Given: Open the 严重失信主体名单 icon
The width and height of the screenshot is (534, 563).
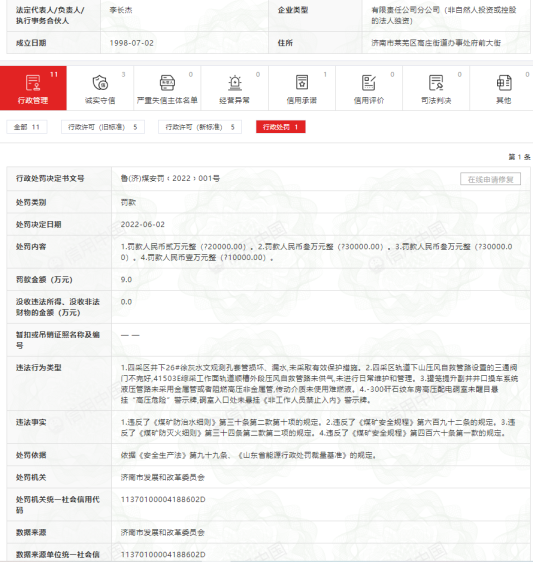Looking at the screenshot, I should tap(167, 83).
